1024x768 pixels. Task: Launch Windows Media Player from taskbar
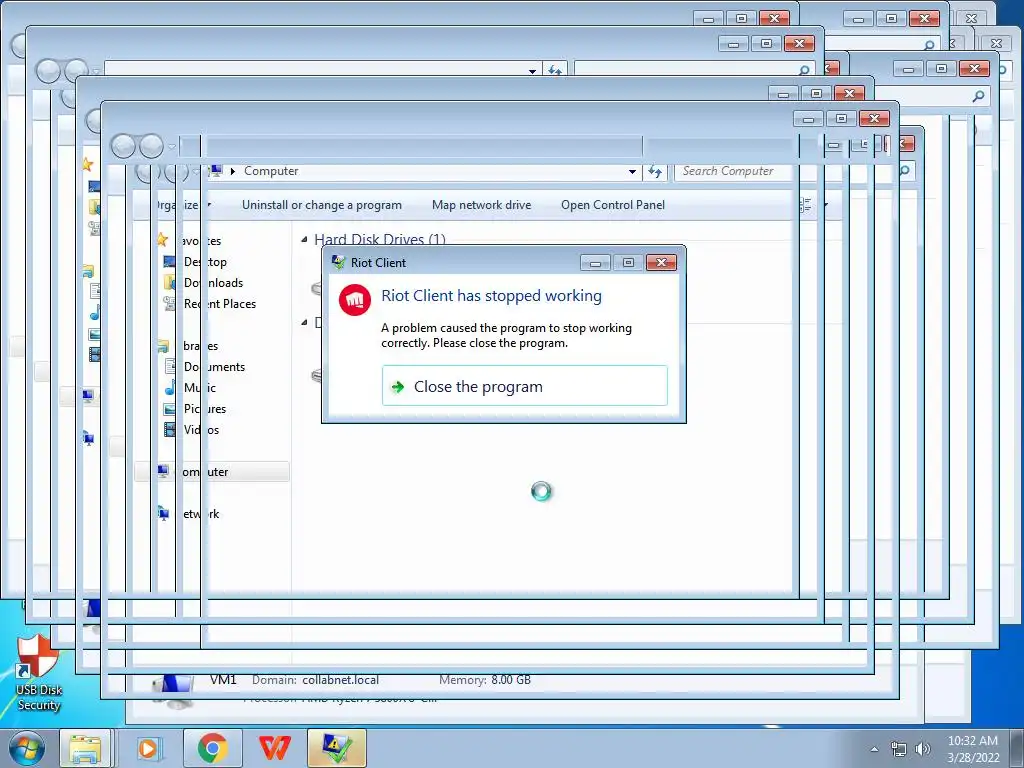click(148, 749)
